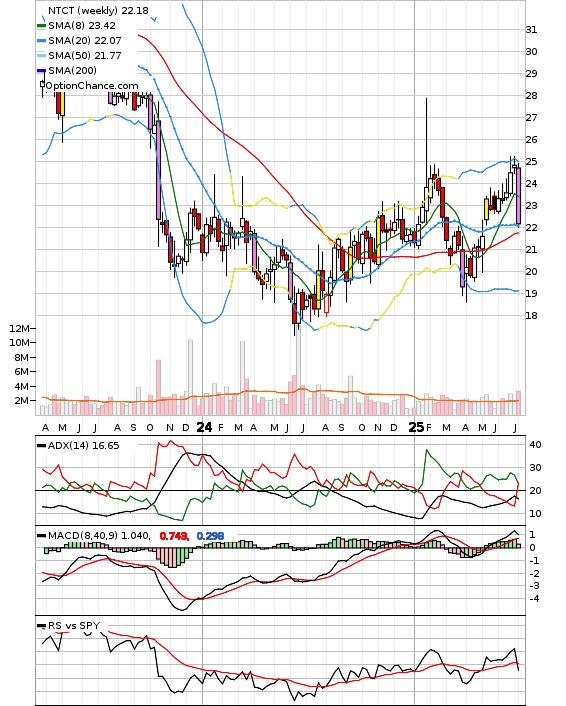Click the dark-blue SMA(200) legend swatch
The height and width of the screenshot is (706, 566).
(x=41, y=70)
